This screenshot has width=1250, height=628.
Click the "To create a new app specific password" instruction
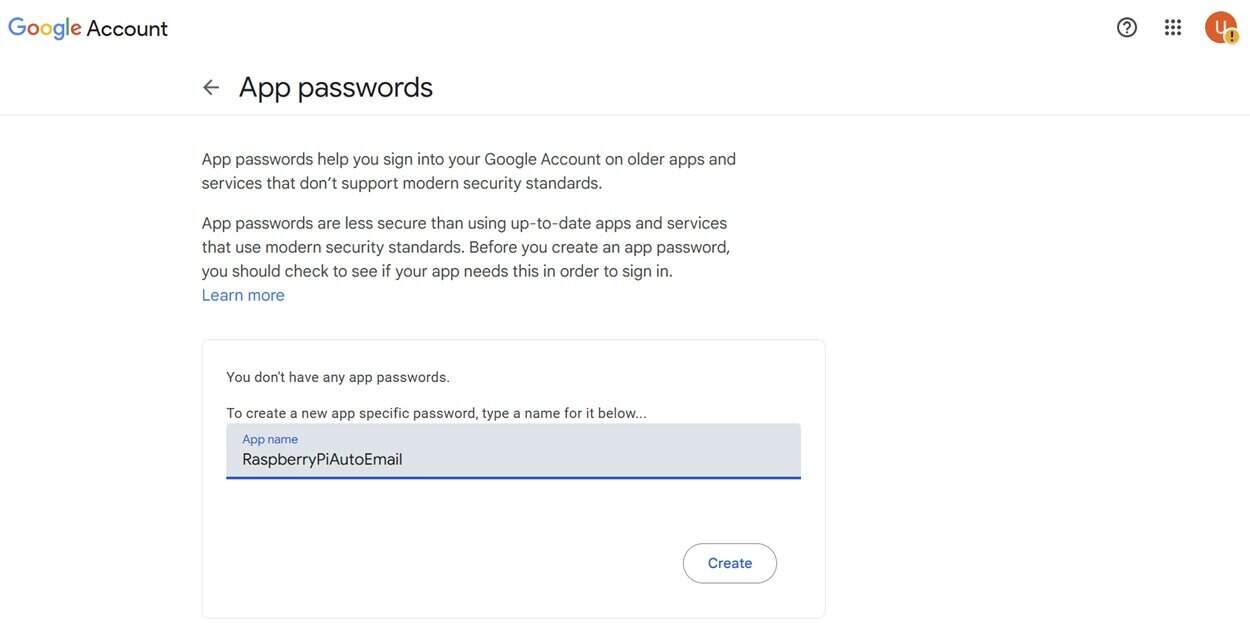tap(436, 413)
